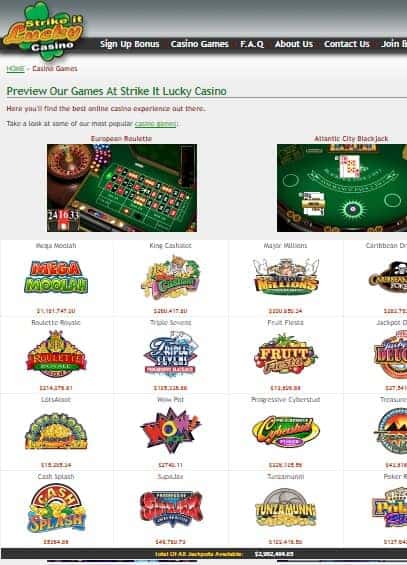The height and width of the screenshot is (565, 407).
Task: Open the Fruit Fiesta game icon
Action: 285,354
